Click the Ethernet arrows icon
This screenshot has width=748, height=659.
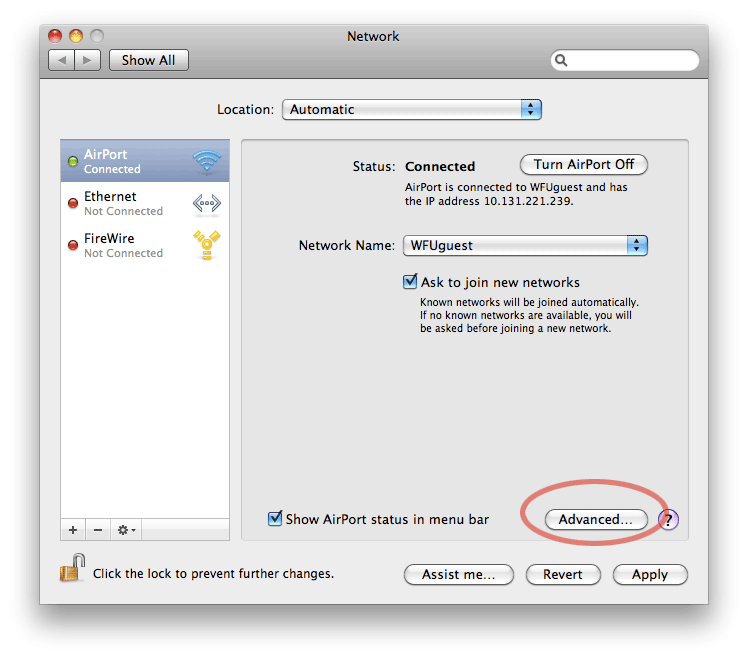coord(207,203)
